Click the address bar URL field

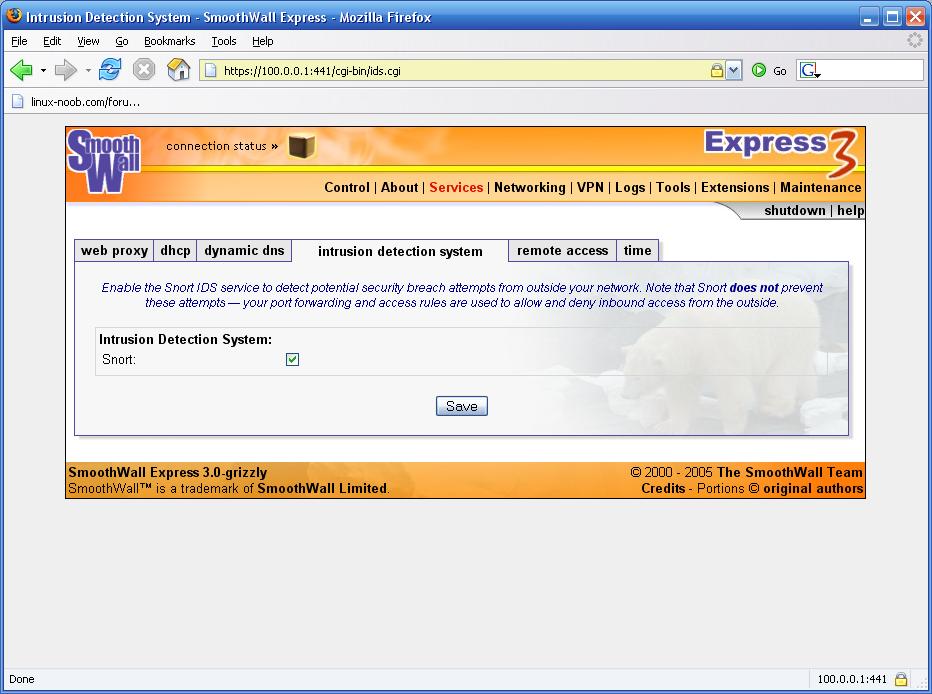point(464,71)
